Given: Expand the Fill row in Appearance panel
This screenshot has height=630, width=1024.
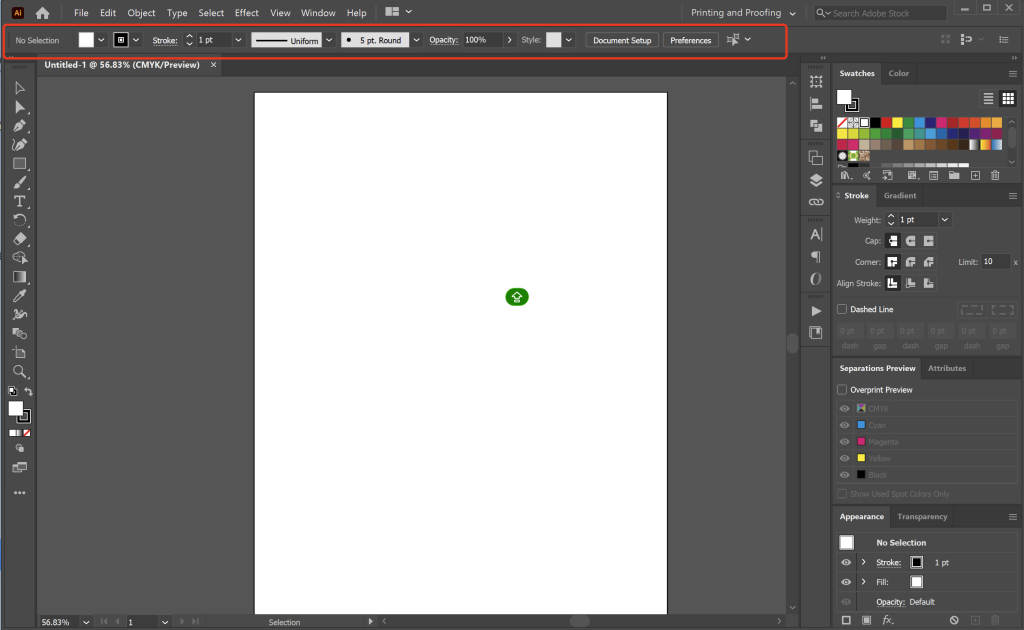Looking at the screenshot, I should [863, 582].
